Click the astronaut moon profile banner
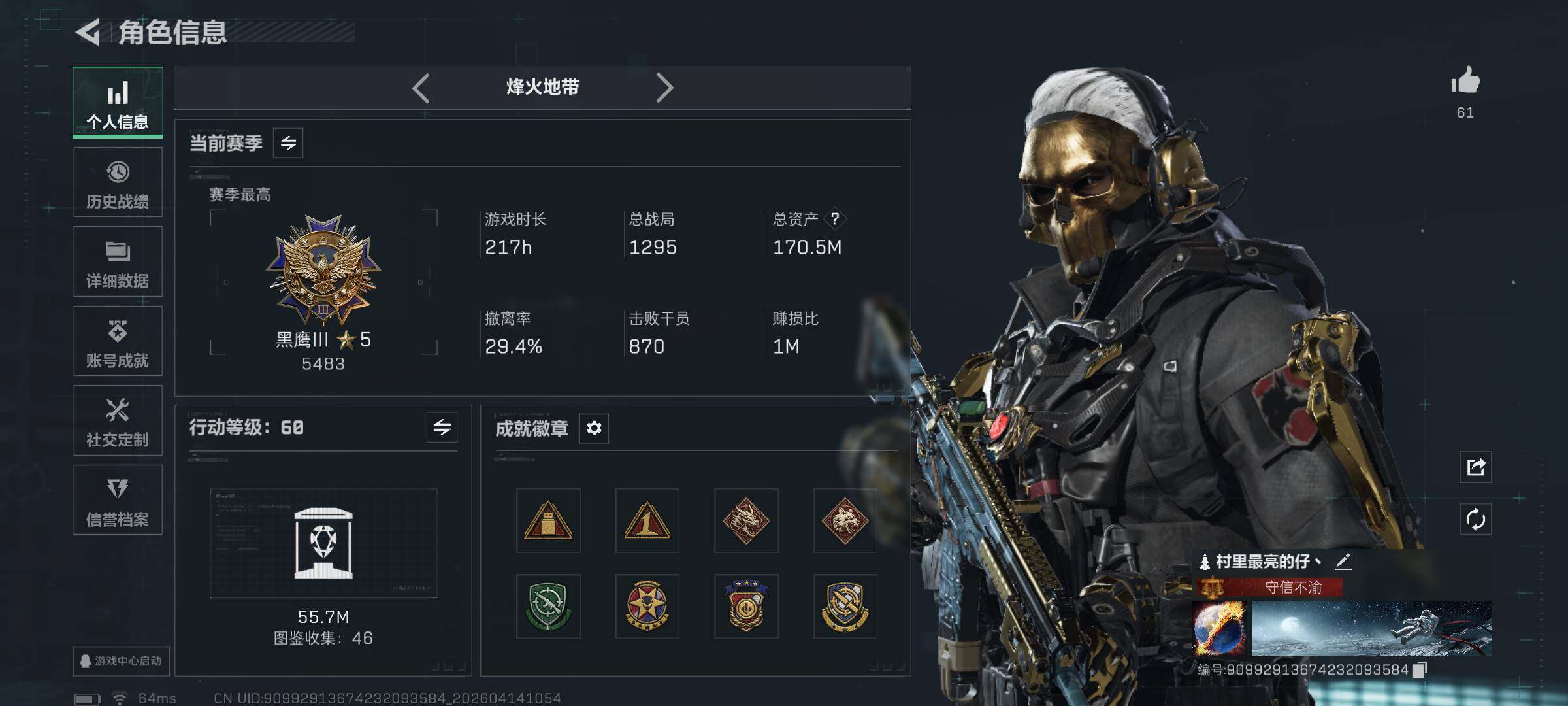This screenshot has height=706, width=1568. pos(1371,628)
